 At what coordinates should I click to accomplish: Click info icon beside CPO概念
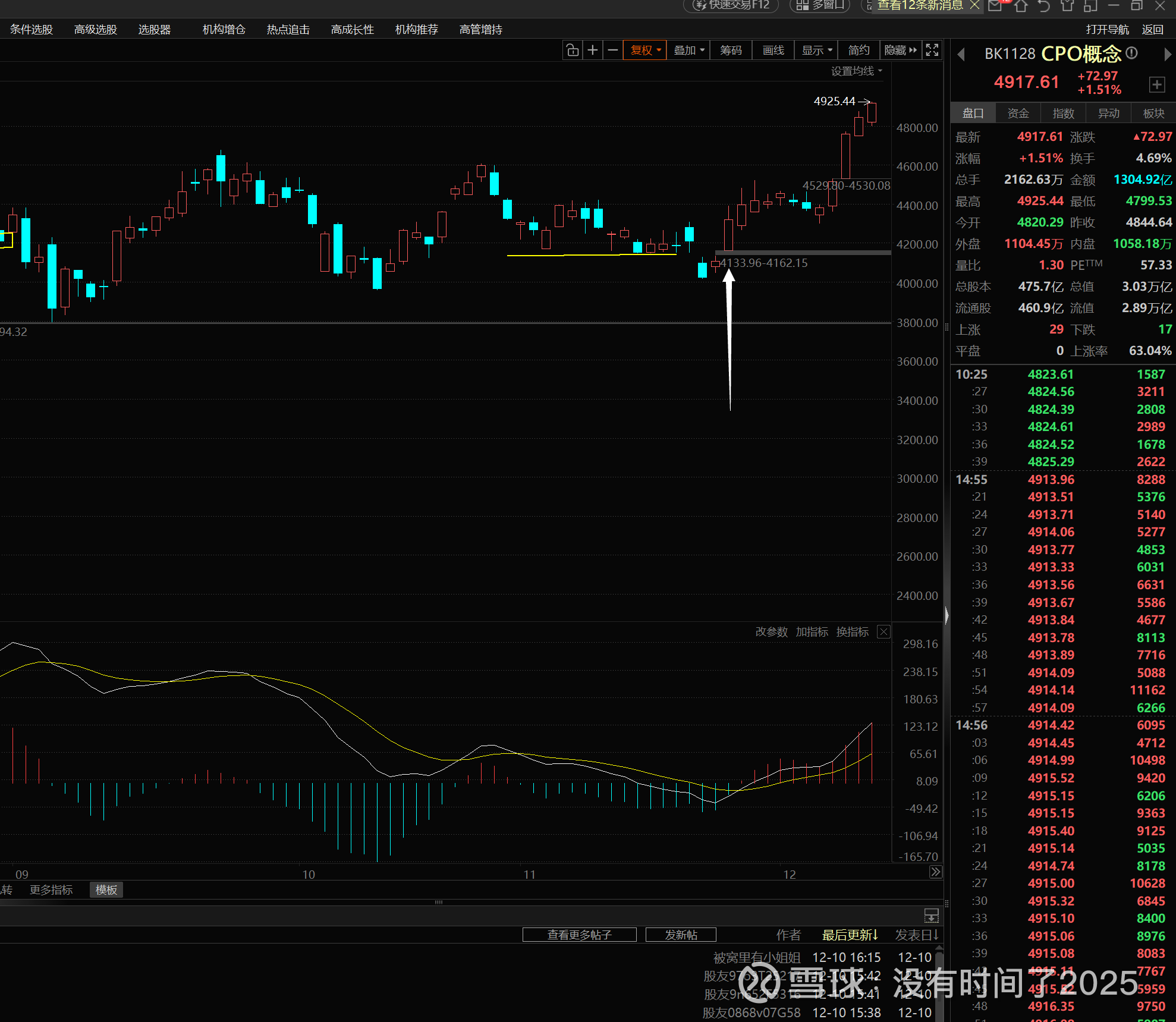[x=1132, y=53]
